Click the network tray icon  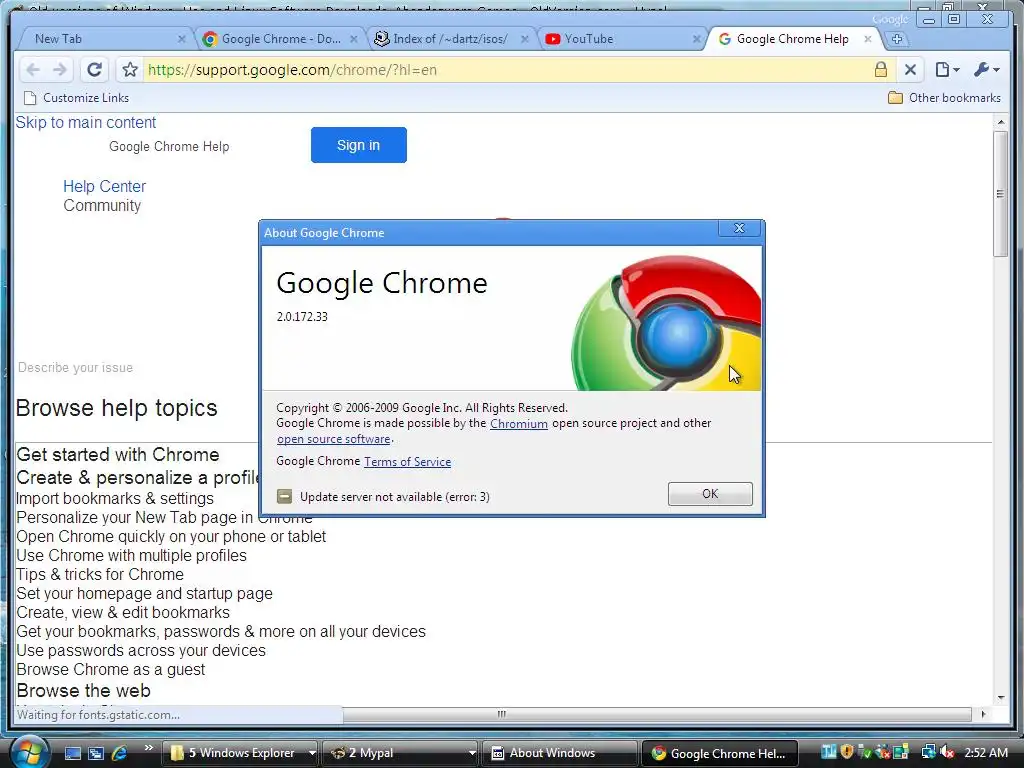[928, 752]
